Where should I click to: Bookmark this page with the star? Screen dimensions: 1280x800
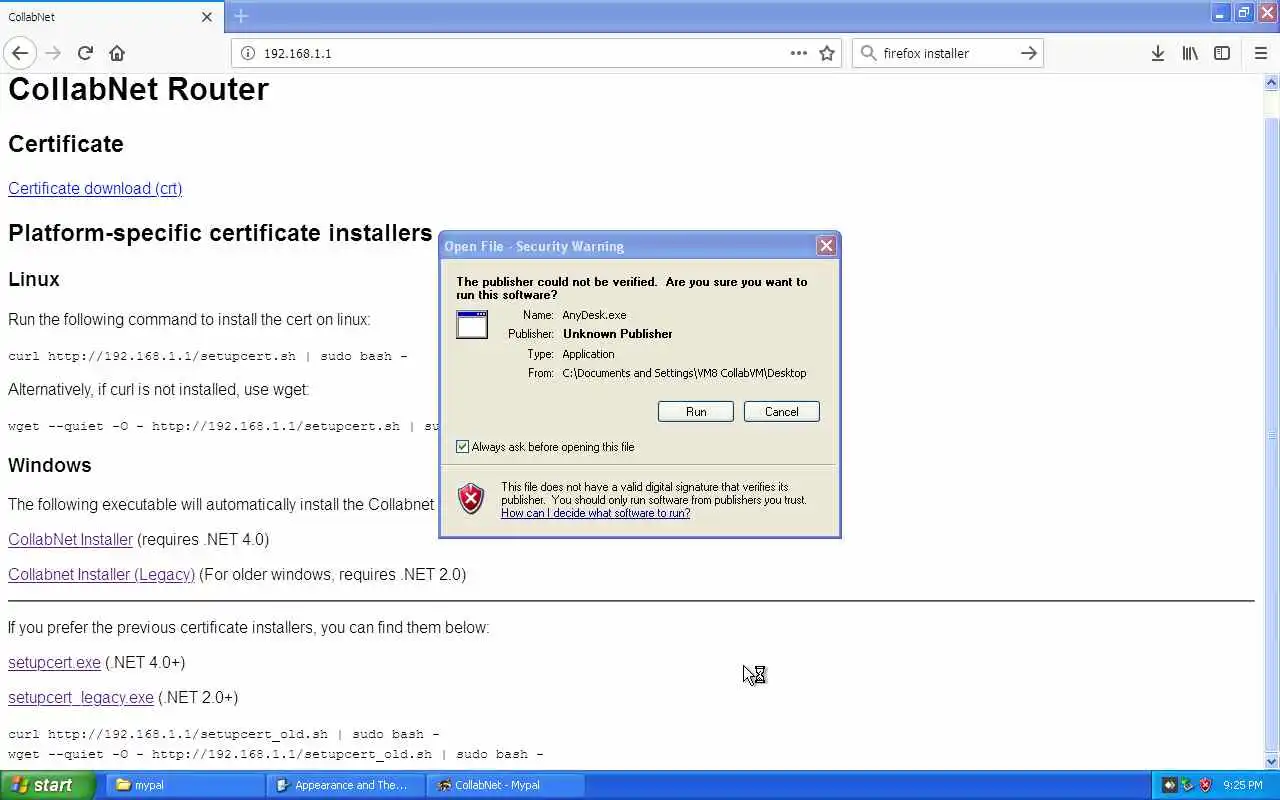[x=827, y=53]
